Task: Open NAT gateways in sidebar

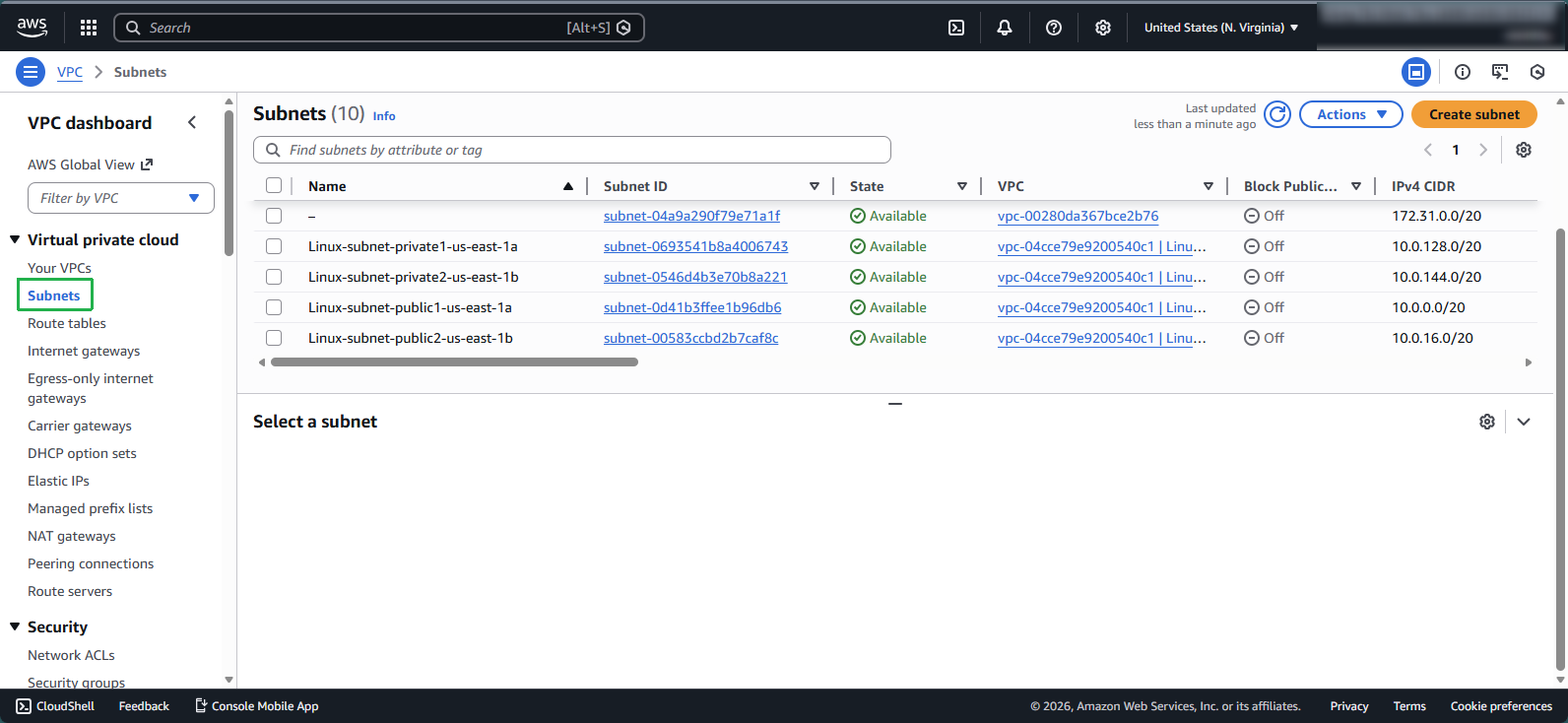Action: point(72,536)
